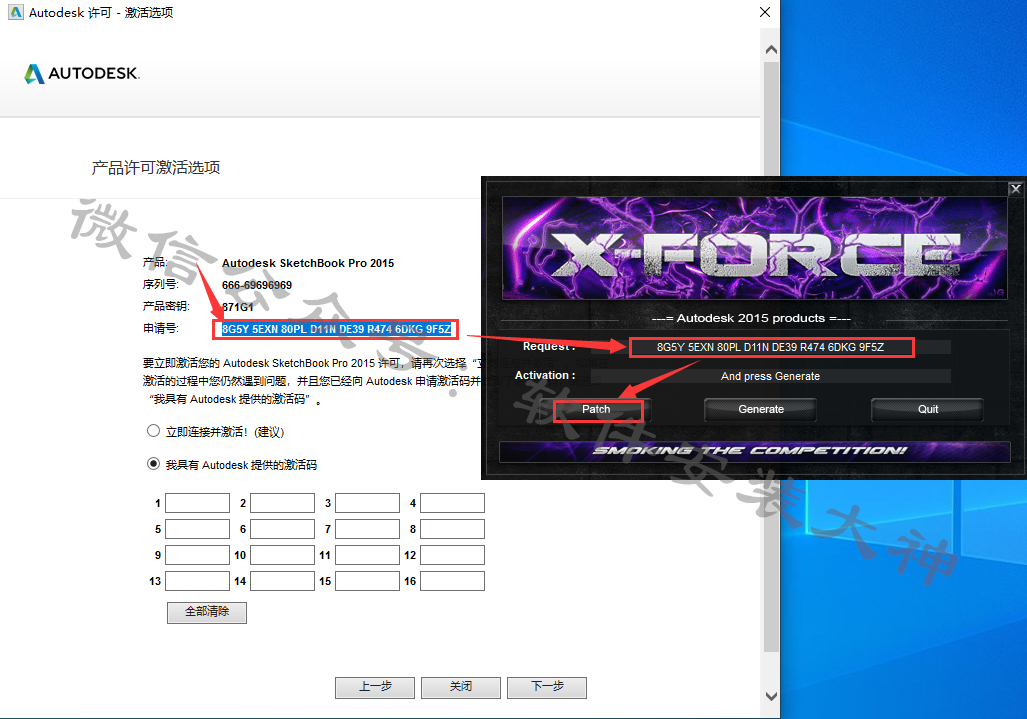1027x719 pixels.
Task: Click activation code input box 1
Action: pos(197,503)
